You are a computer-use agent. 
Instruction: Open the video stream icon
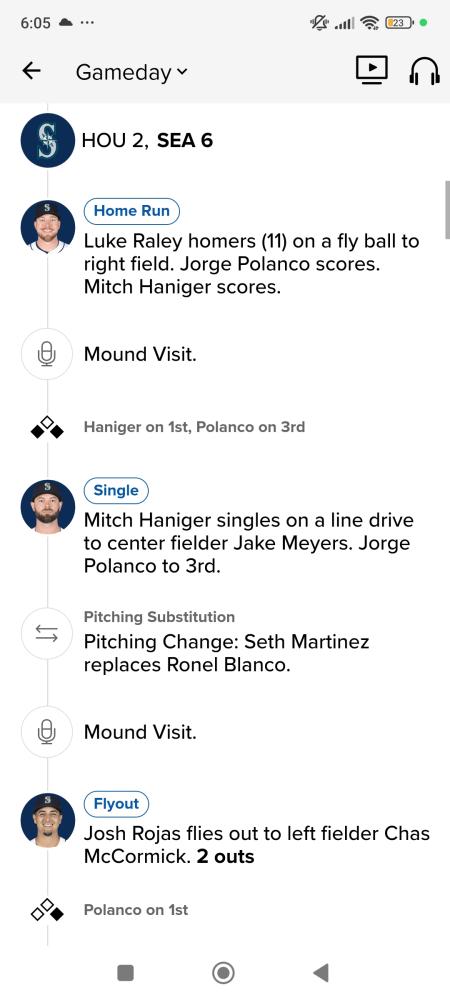point(372,70)
